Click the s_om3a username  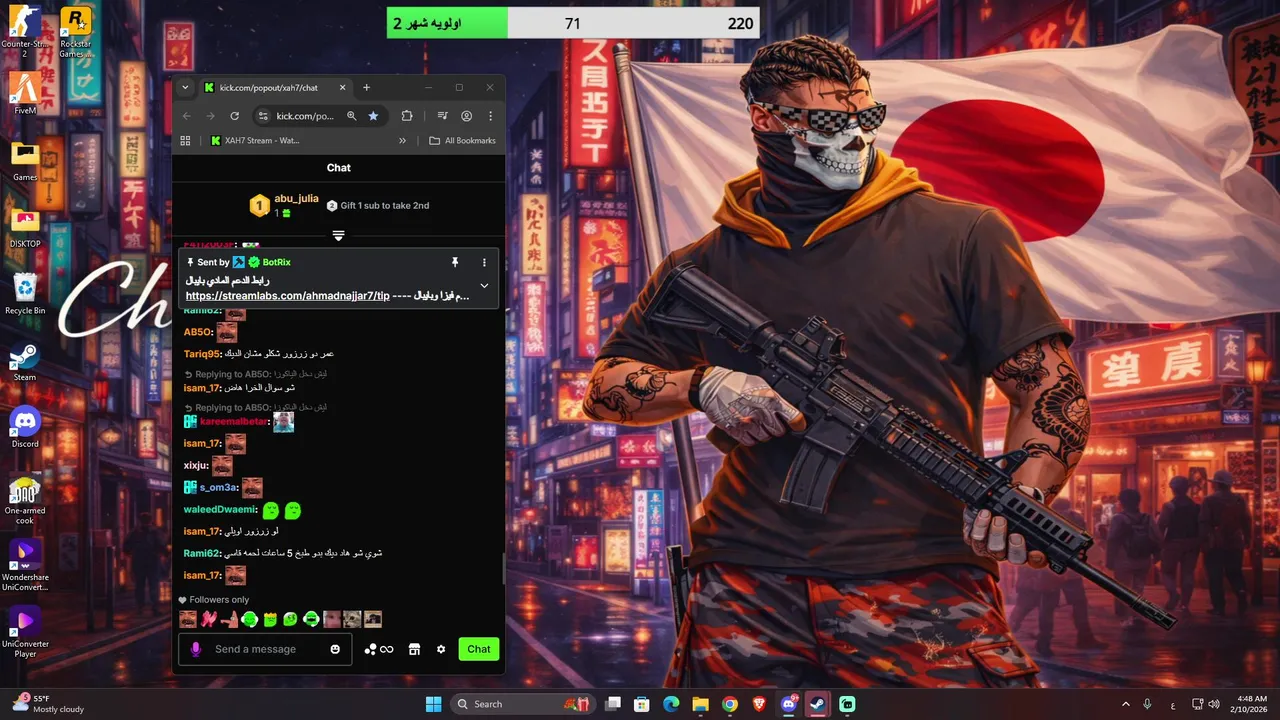pos(218,488)
